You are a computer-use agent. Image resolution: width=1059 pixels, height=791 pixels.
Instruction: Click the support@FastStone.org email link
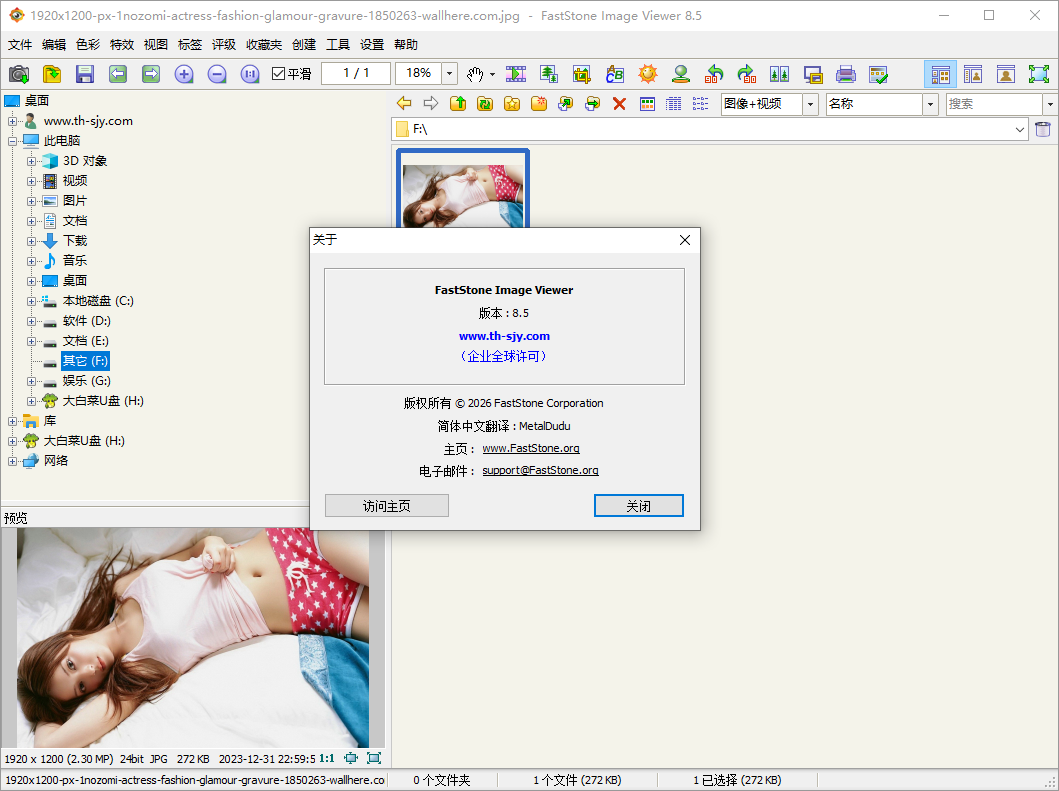click(540, 471)
